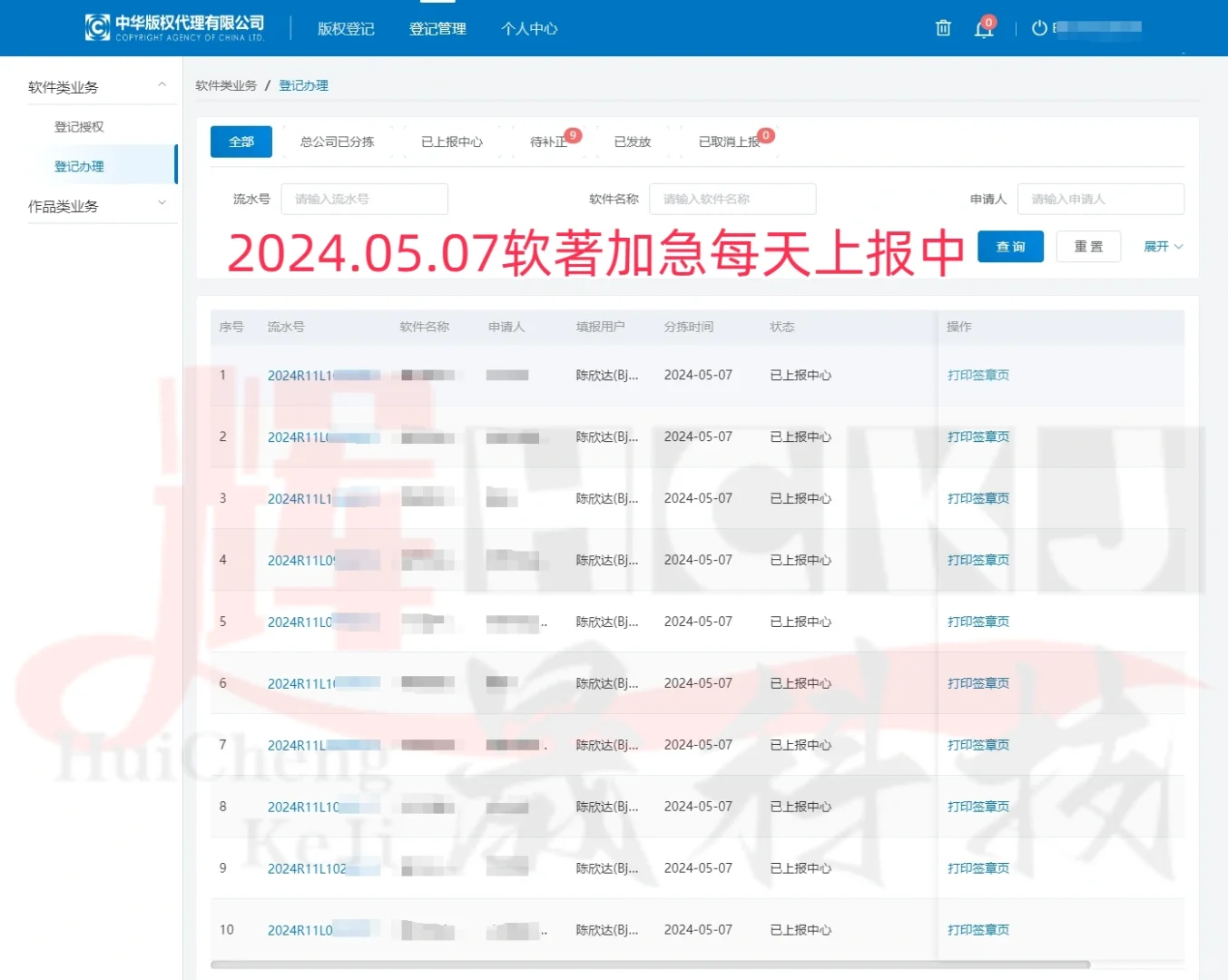Image resolution: width=1228 pixels, height=980 pixels.
Task: Open the trash/recycle bin icon
Action: [942, 28]
